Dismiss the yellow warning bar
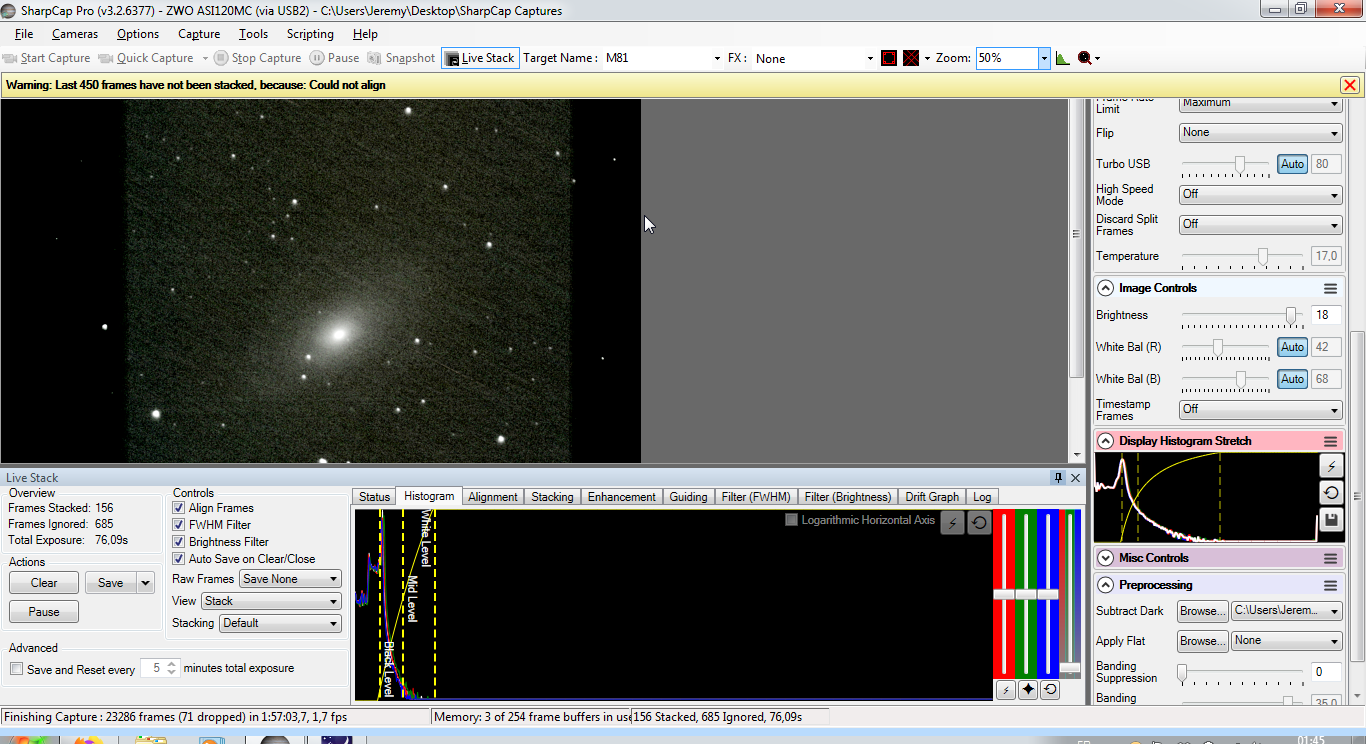The width and height of the screenshot is (1366, 744). (x=1349, y=85)
